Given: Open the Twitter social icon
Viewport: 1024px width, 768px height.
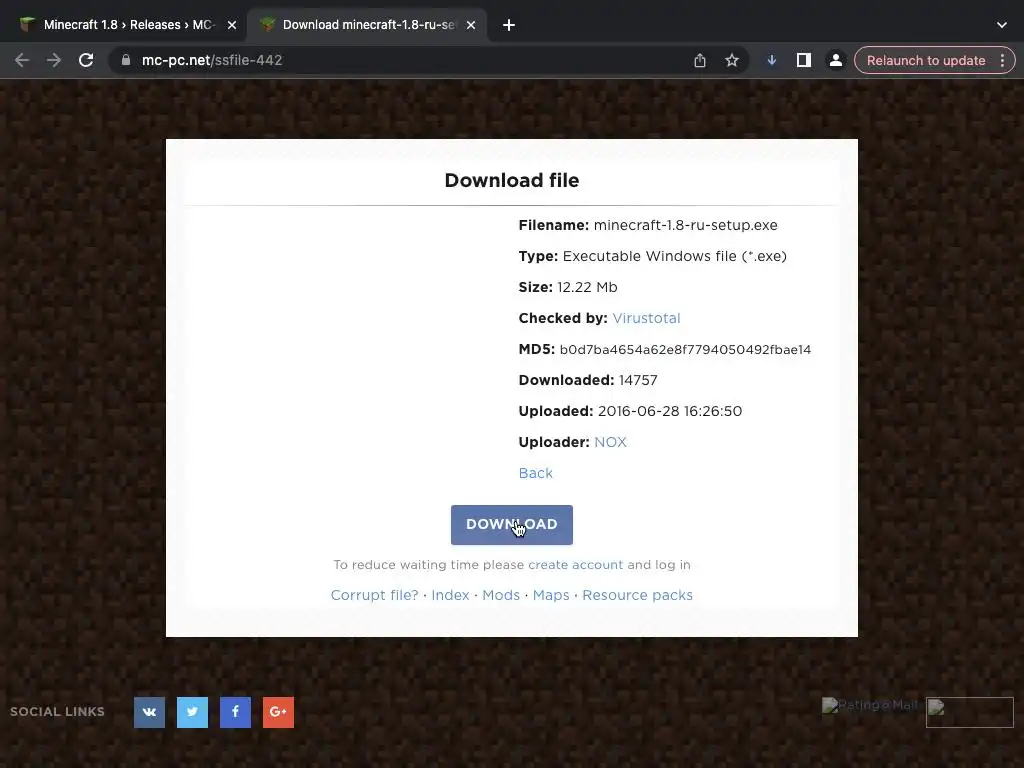Looking at the screenshot, I should pos(193,712).
